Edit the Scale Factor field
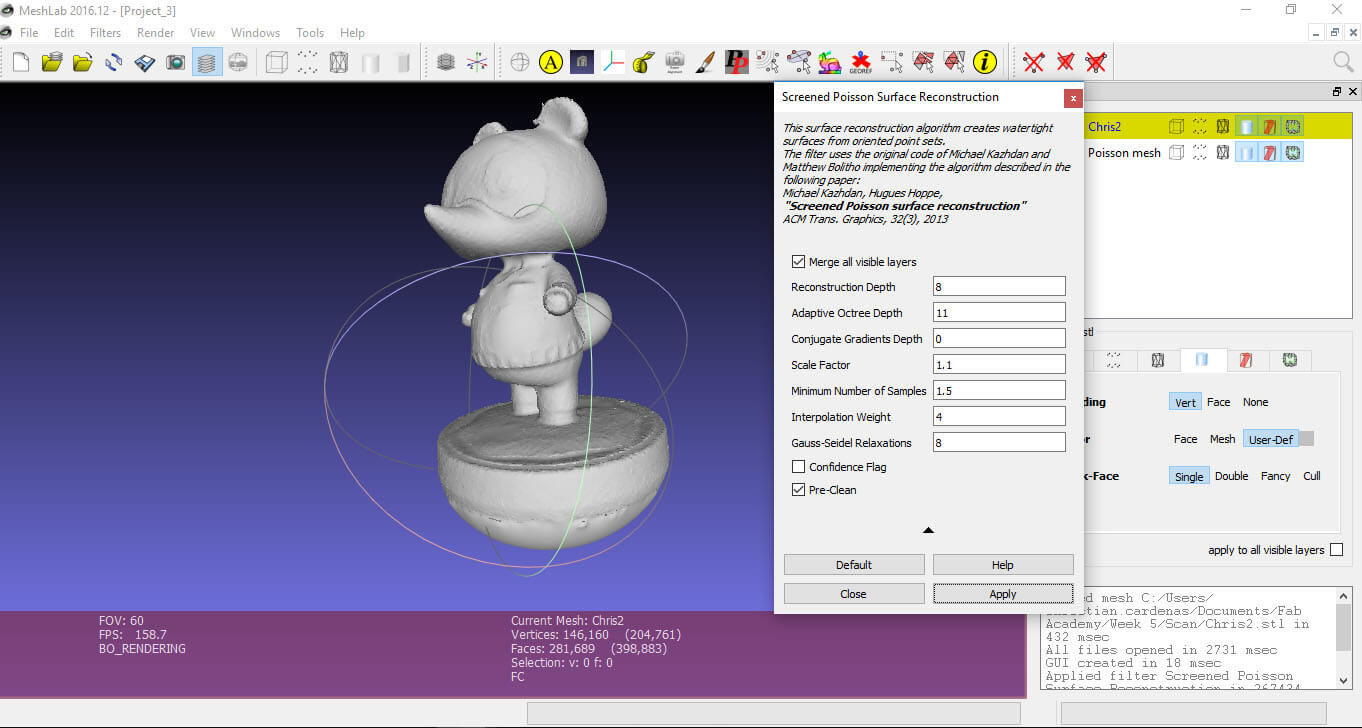 (999, 365)
